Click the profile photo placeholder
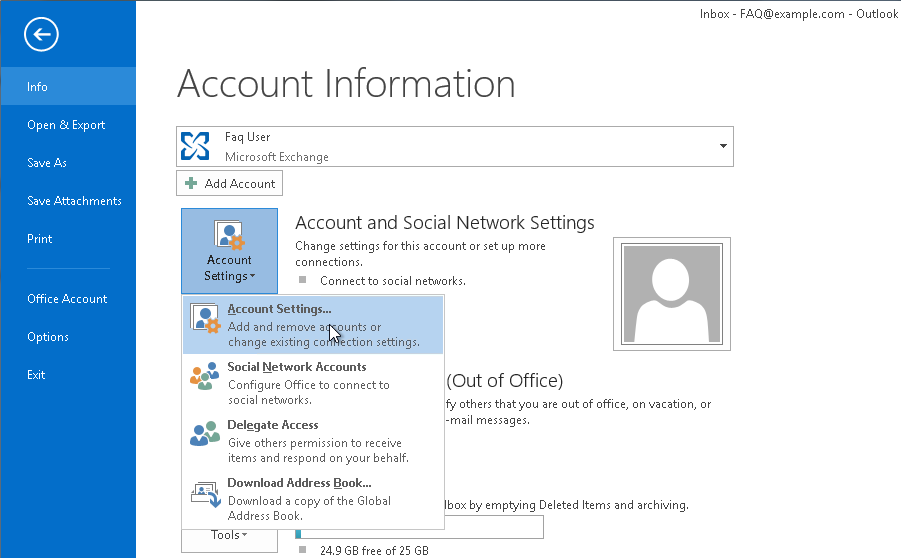This screenshot has height=558, width=901. tap(672, 294)
